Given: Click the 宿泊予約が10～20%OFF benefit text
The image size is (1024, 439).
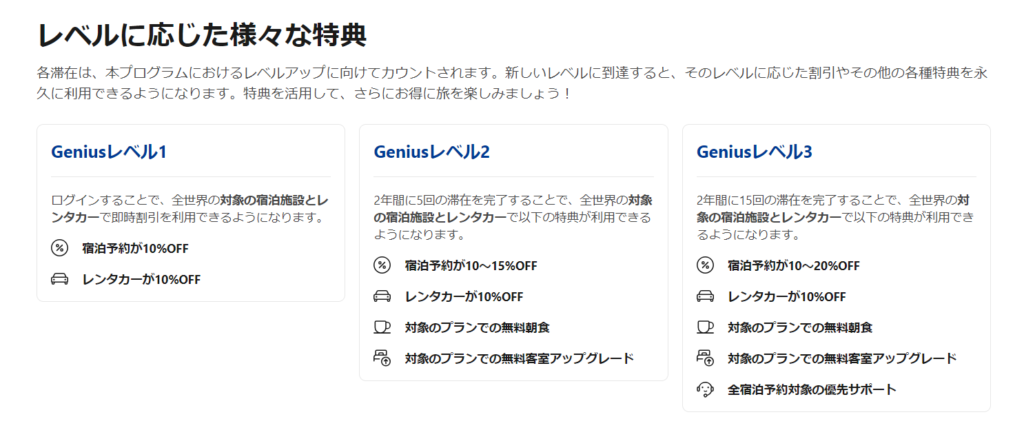Looking at the screenshot, I should pos(793,266).
